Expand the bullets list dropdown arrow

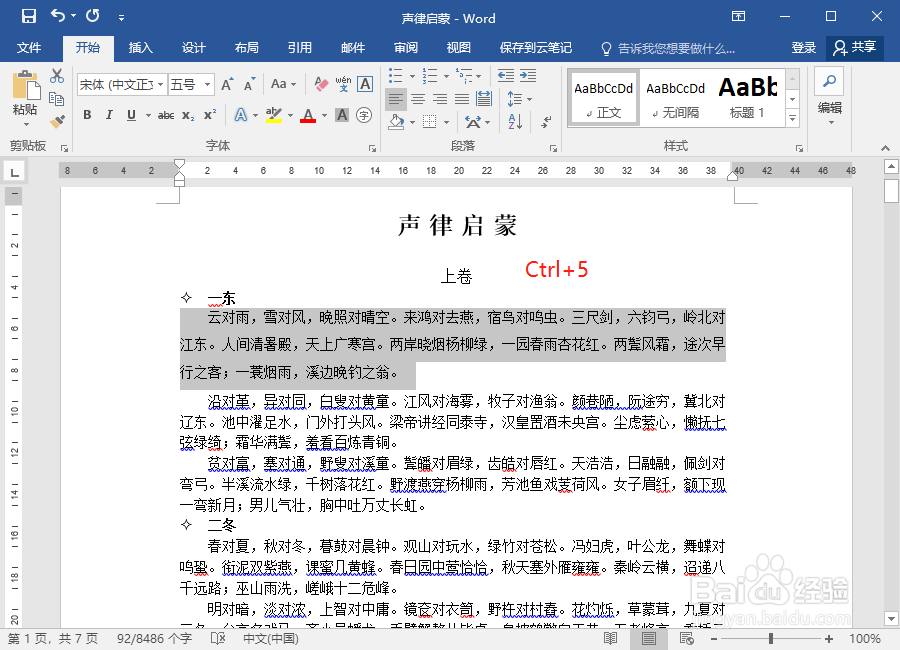(x=412, y=76)
